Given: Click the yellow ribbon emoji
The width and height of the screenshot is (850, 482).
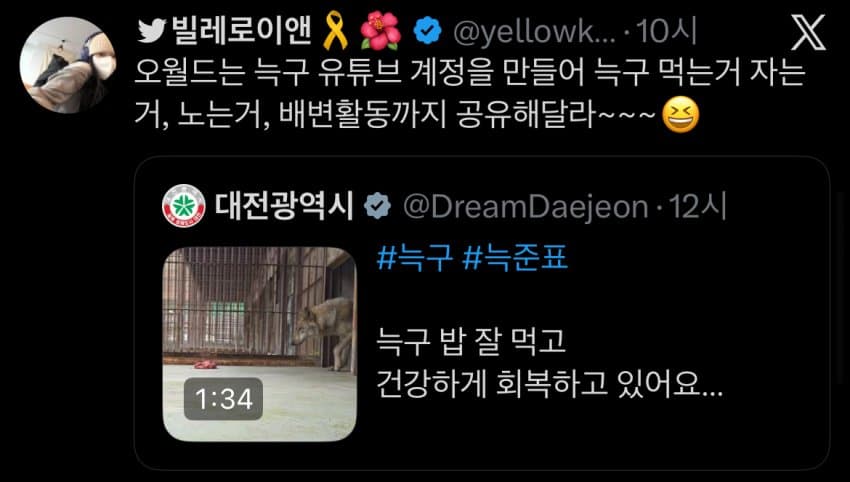Looking at the screenshot, I should point(335,31).
